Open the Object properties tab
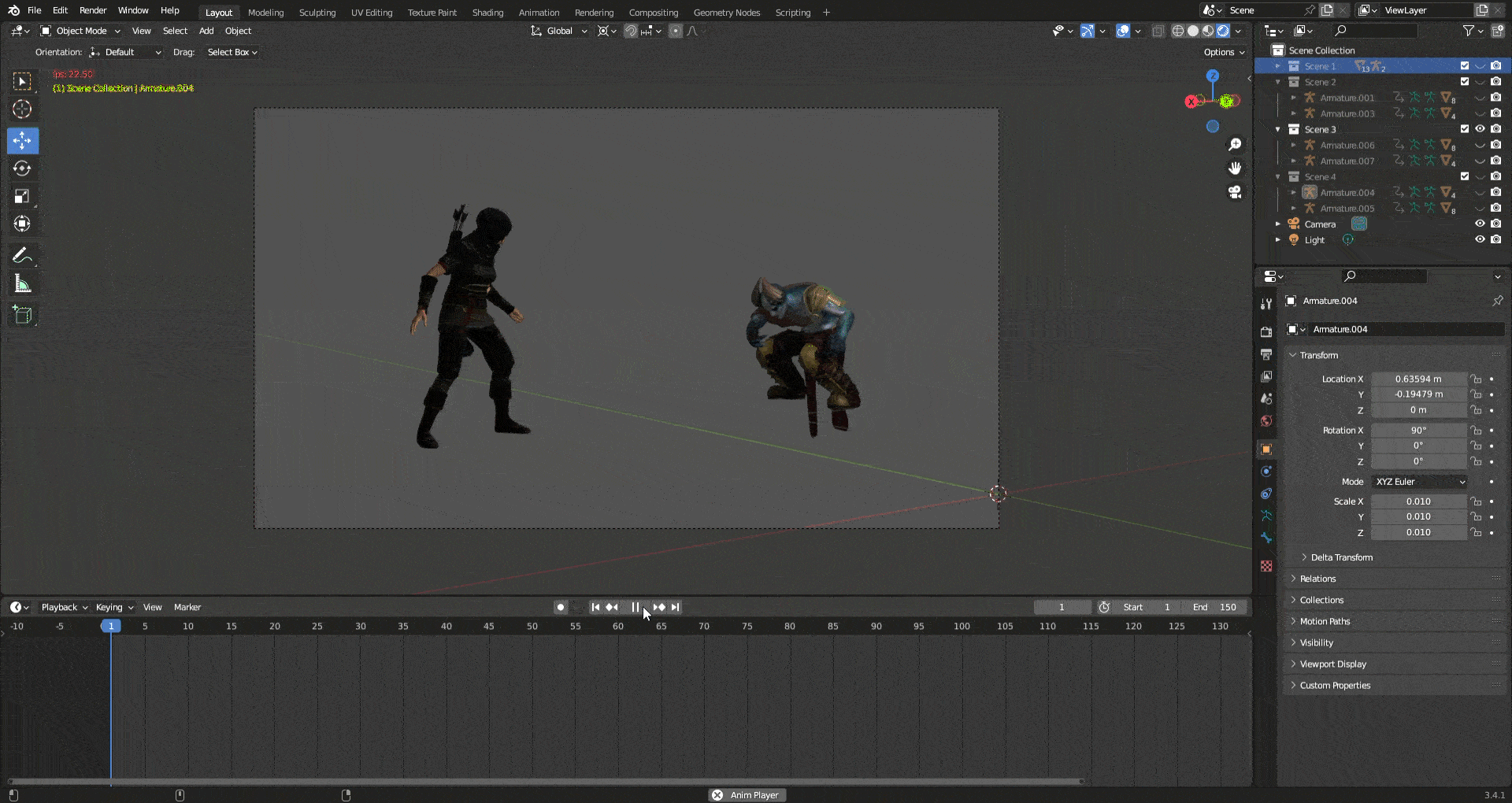The width and height of the screenshot is (1512, 803). tap(1266, 450)
